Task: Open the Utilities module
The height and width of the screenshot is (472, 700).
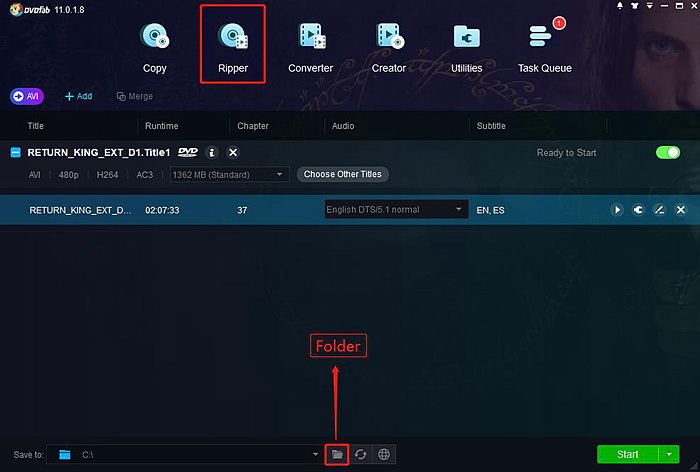Action: tap(467, 48)
